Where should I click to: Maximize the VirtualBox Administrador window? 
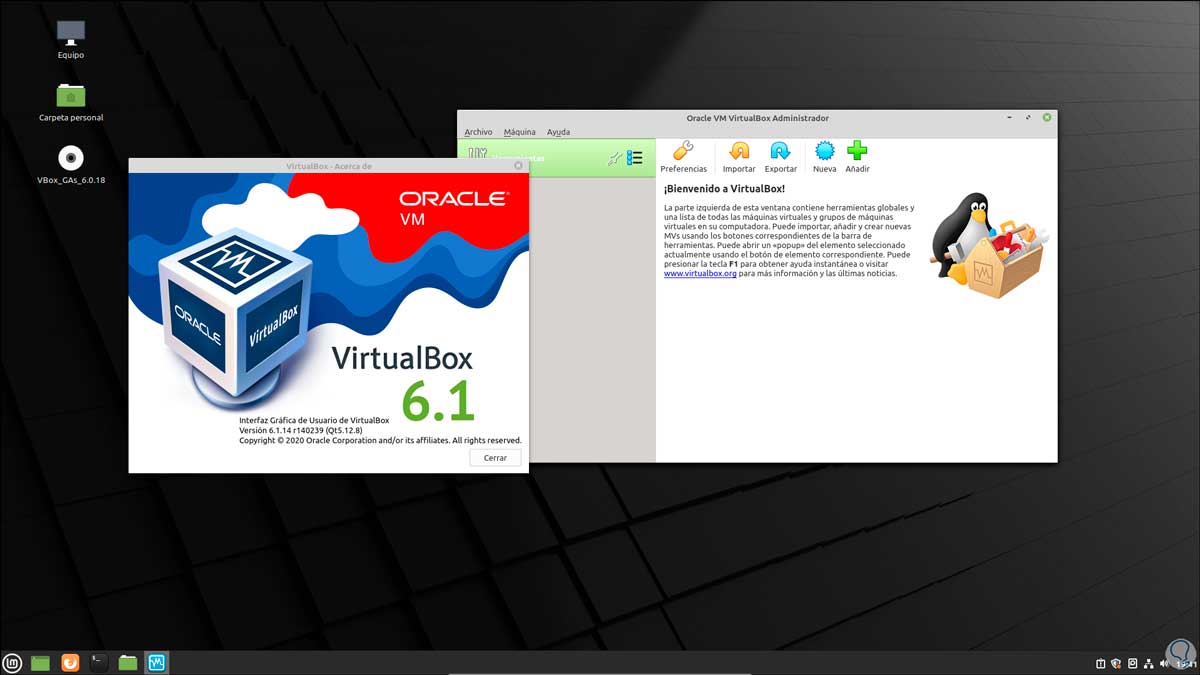click(1030, 118)
